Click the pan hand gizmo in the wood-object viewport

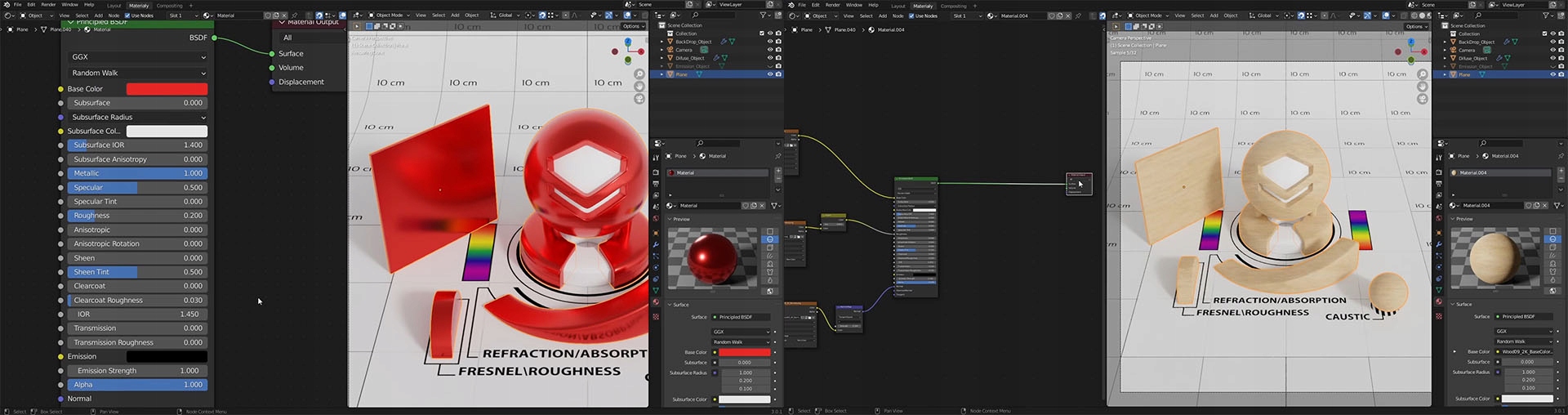click(1423, 87)
